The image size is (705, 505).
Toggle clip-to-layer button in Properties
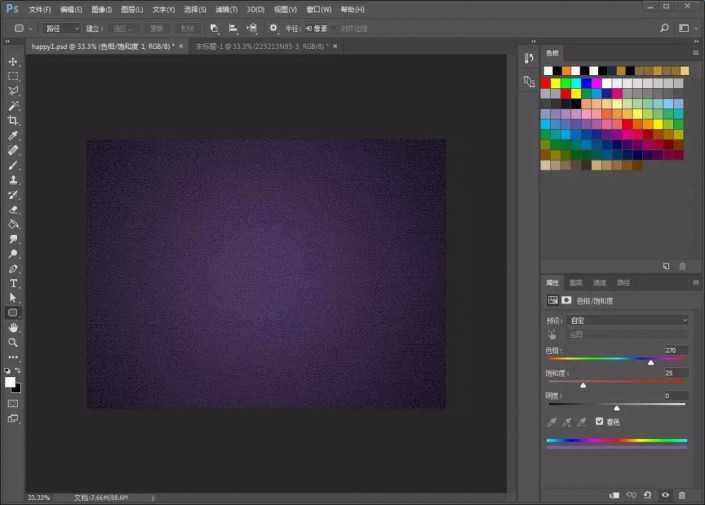[613, 494]
